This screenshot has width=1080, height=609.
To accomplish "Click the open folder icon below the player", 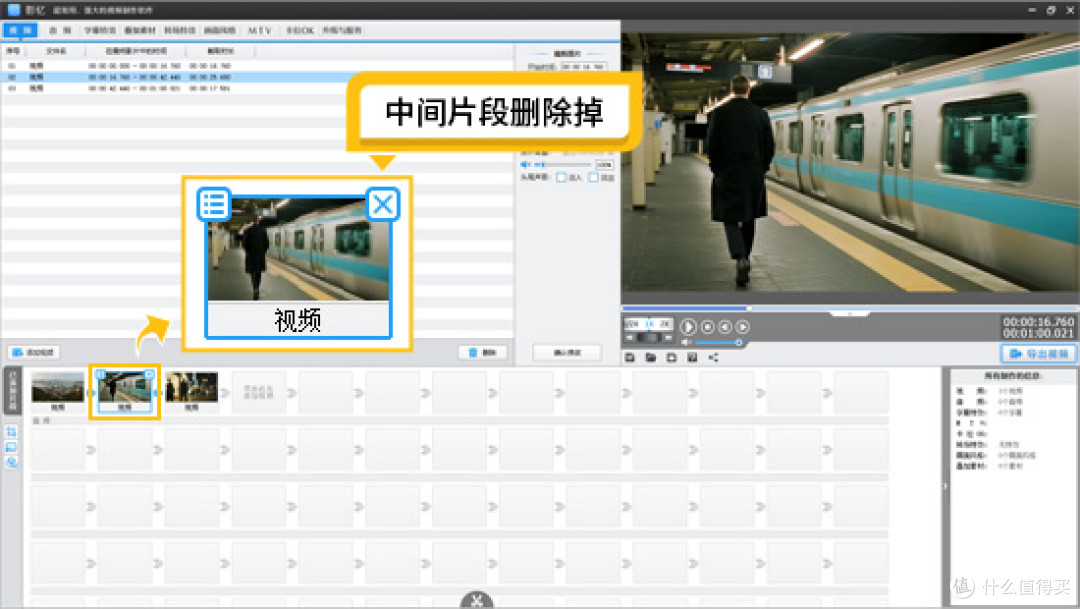I will pos(650,358).
